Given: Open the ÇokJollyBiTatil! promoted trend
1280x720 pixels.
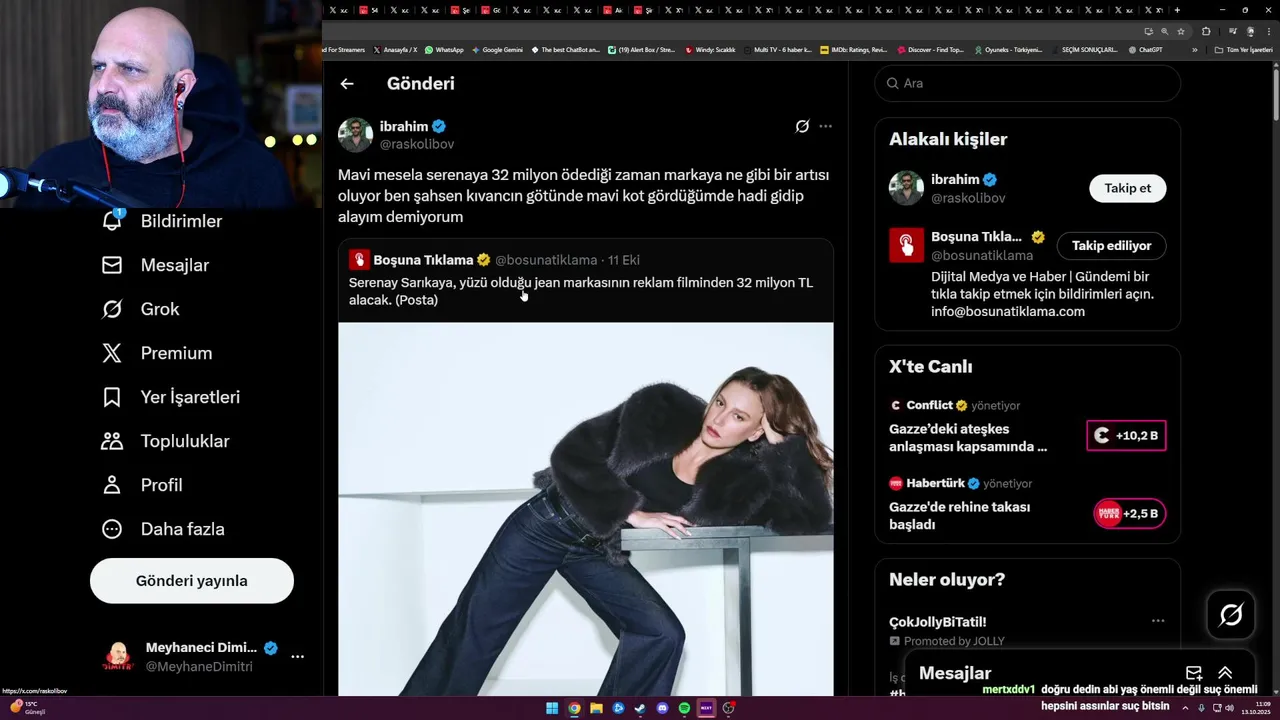Looking at the screenshot, I should click(938, 622).
